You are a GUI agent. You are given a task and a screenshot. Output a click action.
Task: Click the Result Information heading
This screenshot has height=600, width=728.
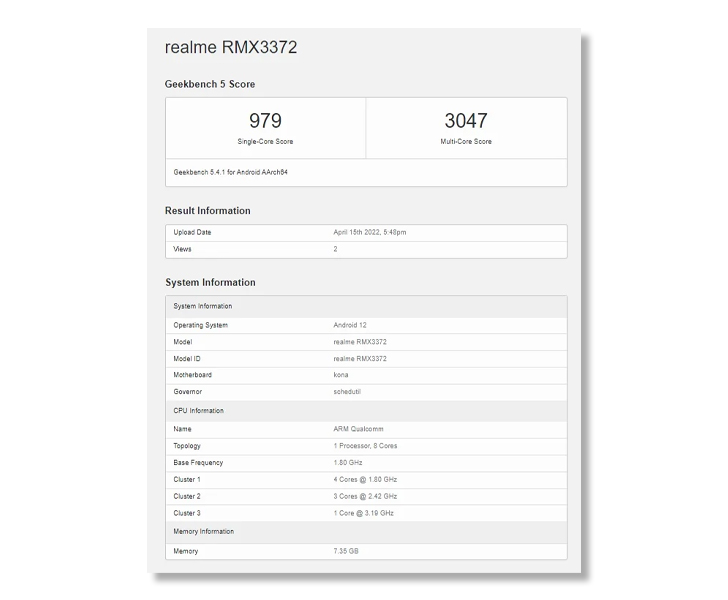coord(208,211)
